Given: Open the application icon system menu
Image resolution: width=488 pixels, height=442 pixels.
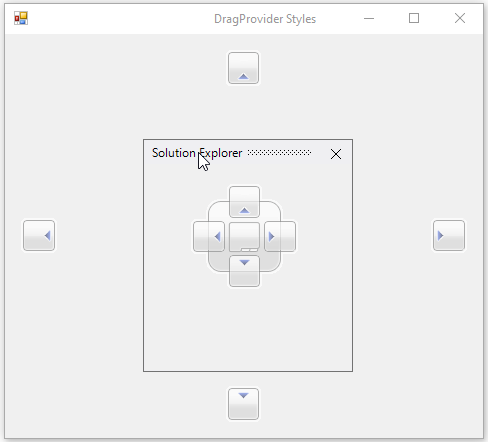Looking at the screenshot, I should 21,18.
